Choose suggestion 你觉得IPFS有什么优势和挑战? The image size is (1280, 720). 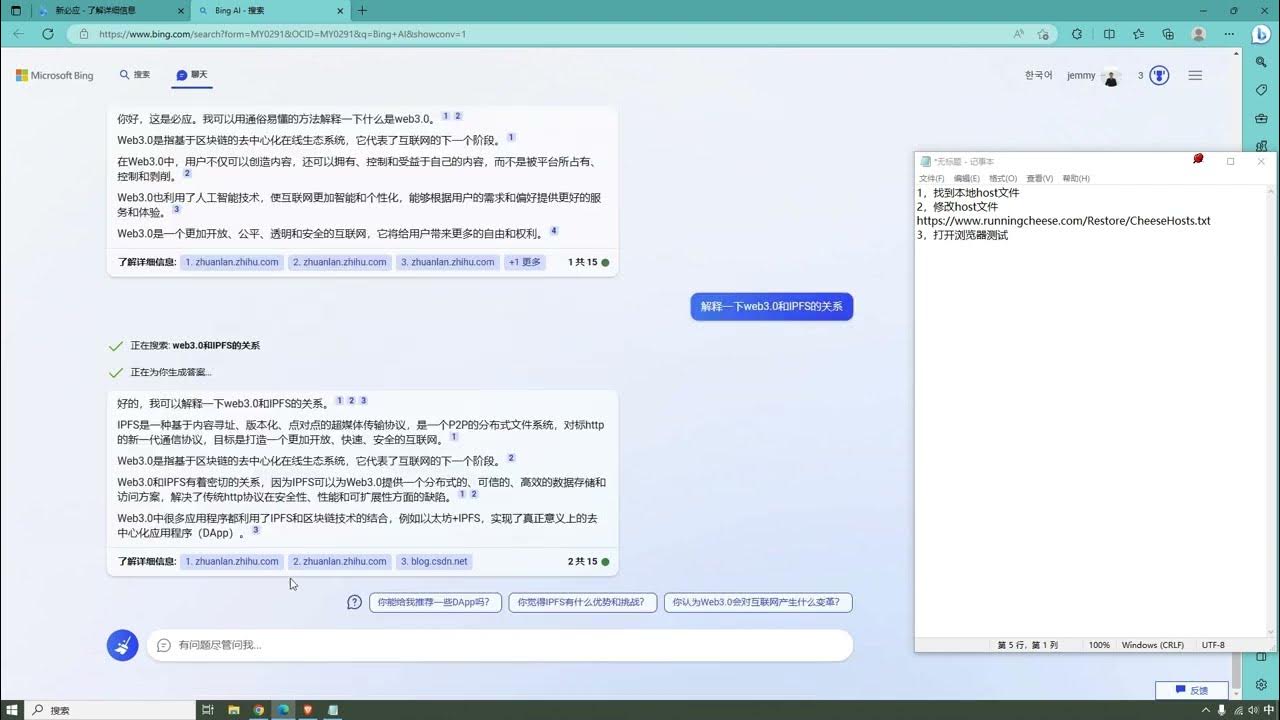(x=583, y=602)
